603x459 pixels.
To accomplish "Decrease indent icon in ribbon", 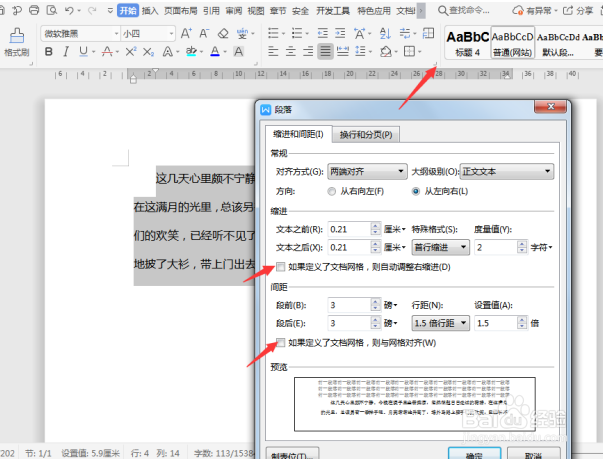I will tap(323, 33).
